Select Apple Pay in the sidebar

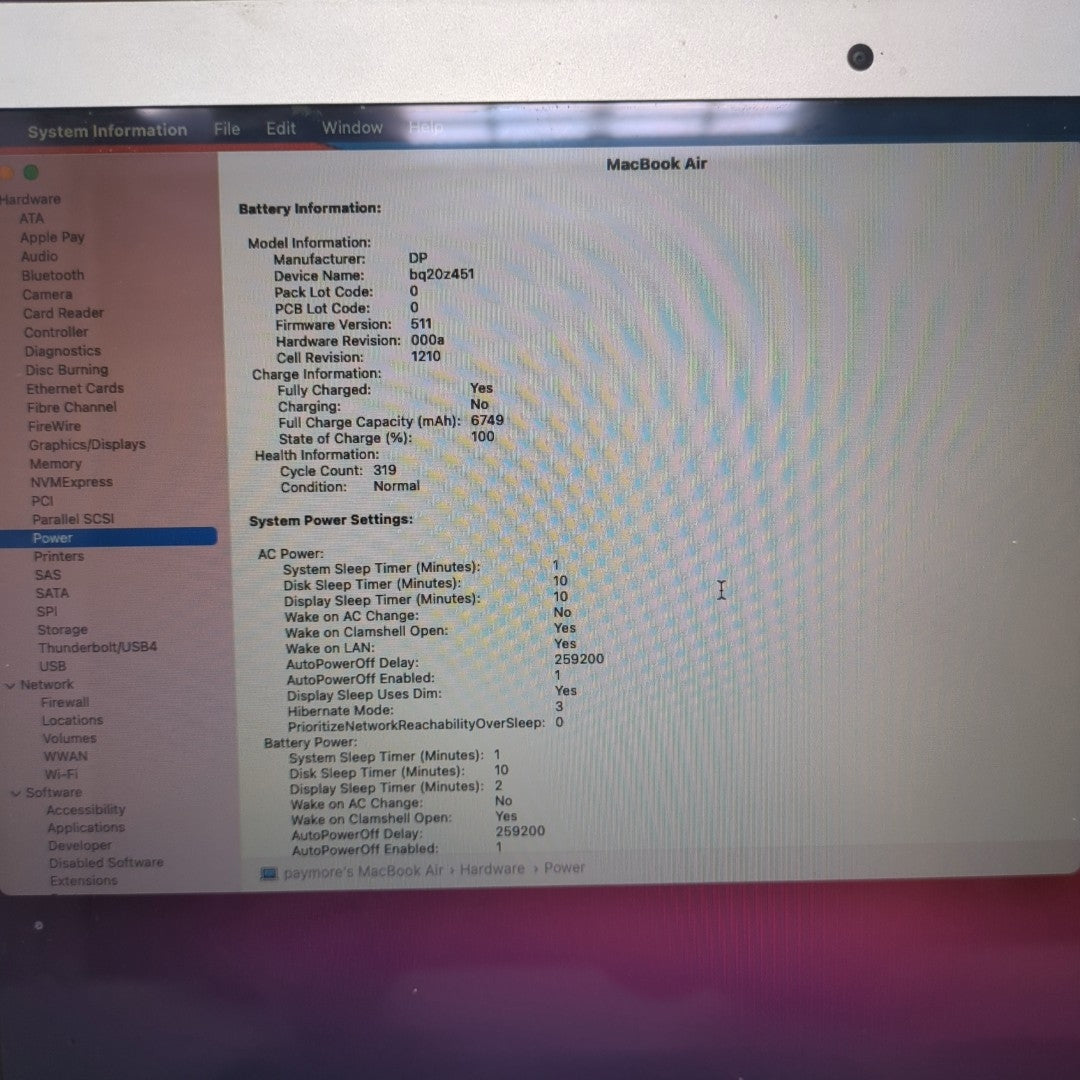(x=52, y=238)
